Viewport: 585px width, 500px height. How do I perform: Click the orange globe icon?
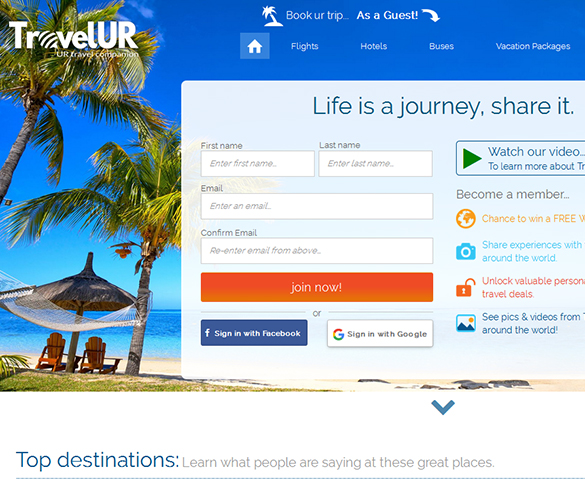point(465,219)
